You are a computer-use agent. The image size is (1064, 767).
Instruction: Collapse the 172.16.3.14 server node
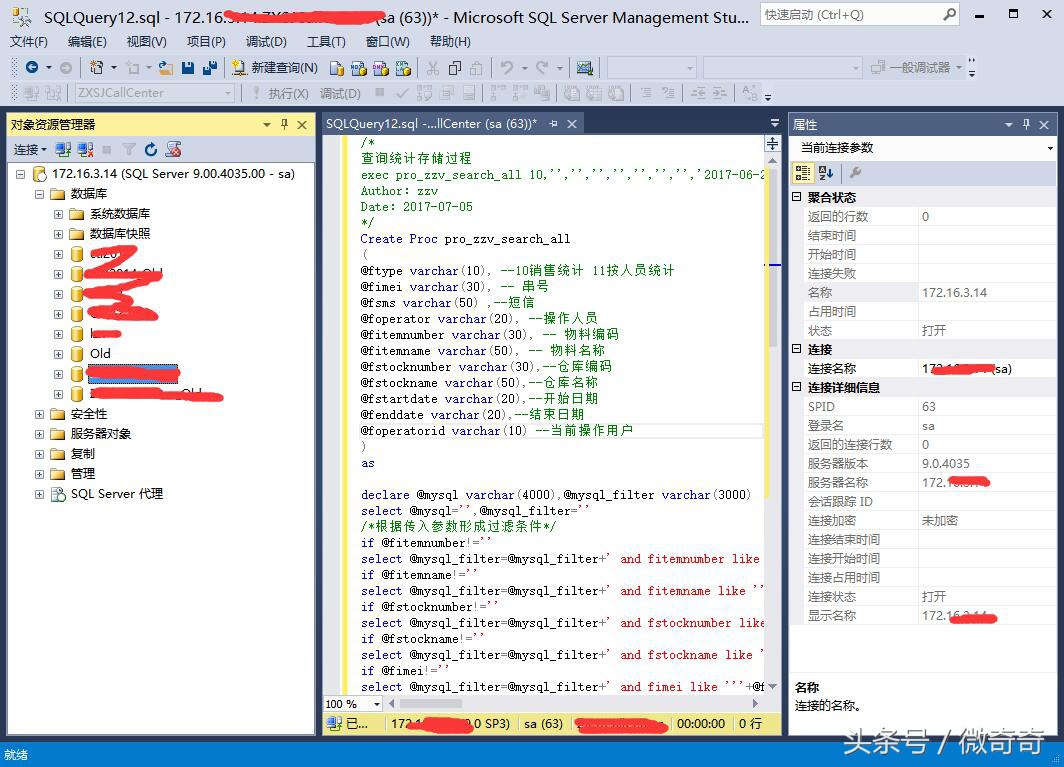point(20,174)
